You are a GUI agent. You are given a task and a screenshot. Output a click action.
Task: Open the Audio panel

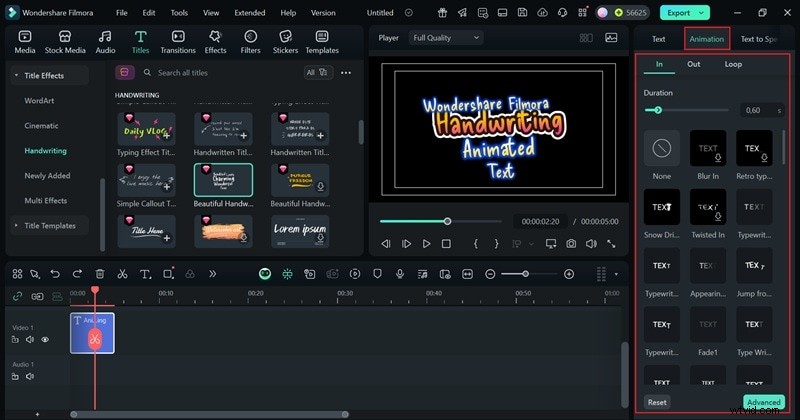coord(105,42)
